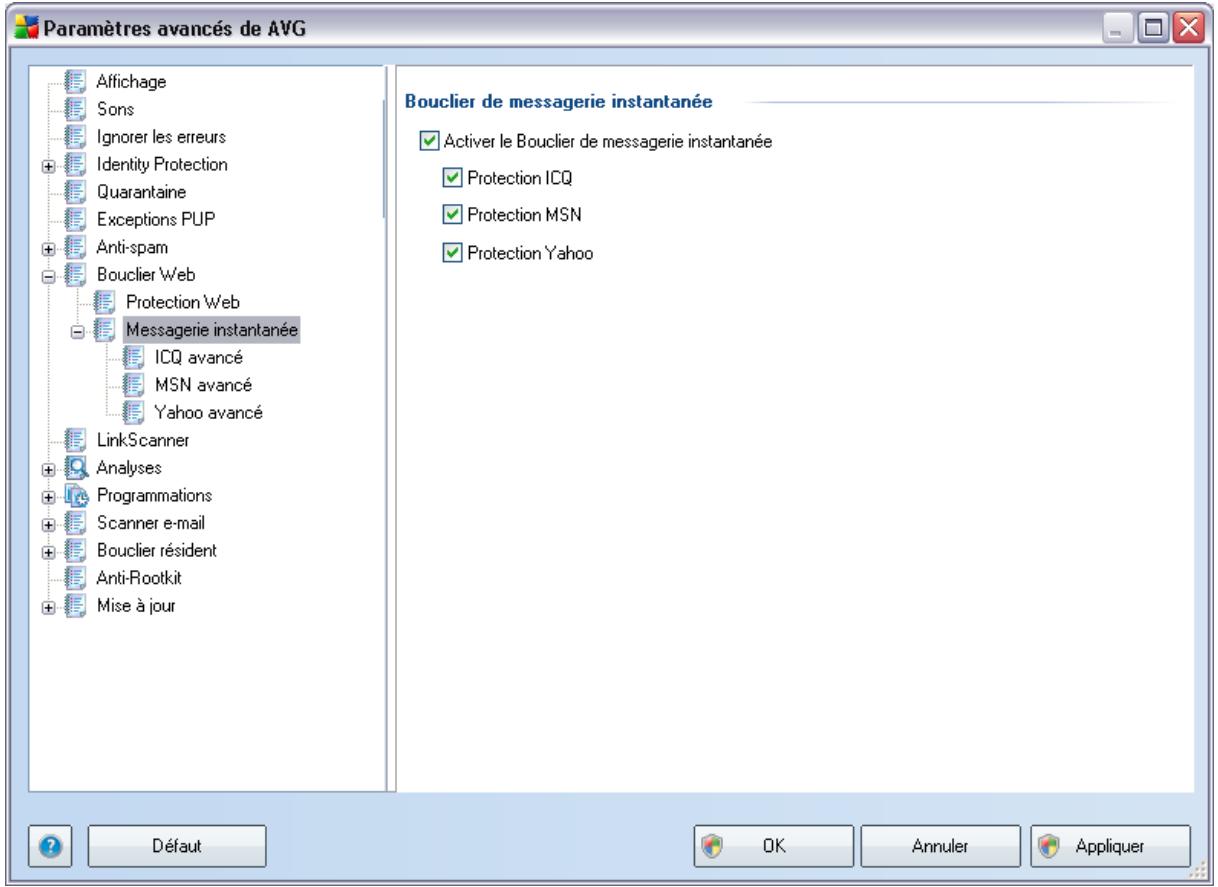Image resolution: width=1218 pixels, height=887 pixels.
Task: Click the ICQ avancé tree icon
Action: [x=134, y=356]
